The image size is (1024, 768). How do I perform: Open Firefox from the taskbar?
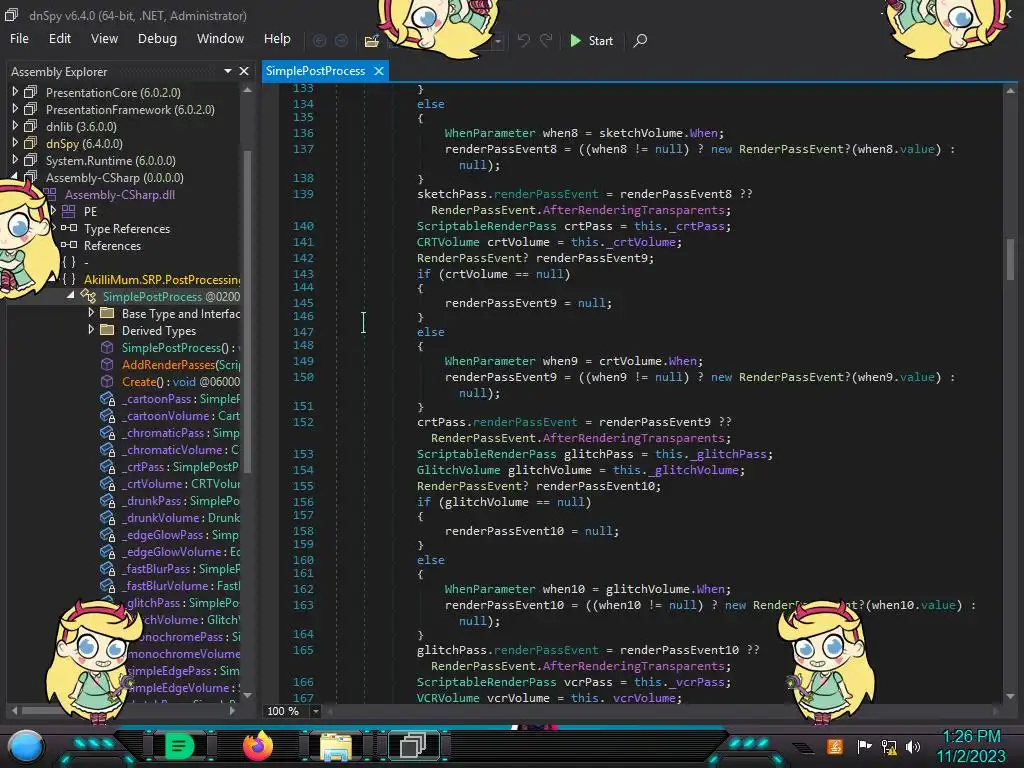coord(257,746)
